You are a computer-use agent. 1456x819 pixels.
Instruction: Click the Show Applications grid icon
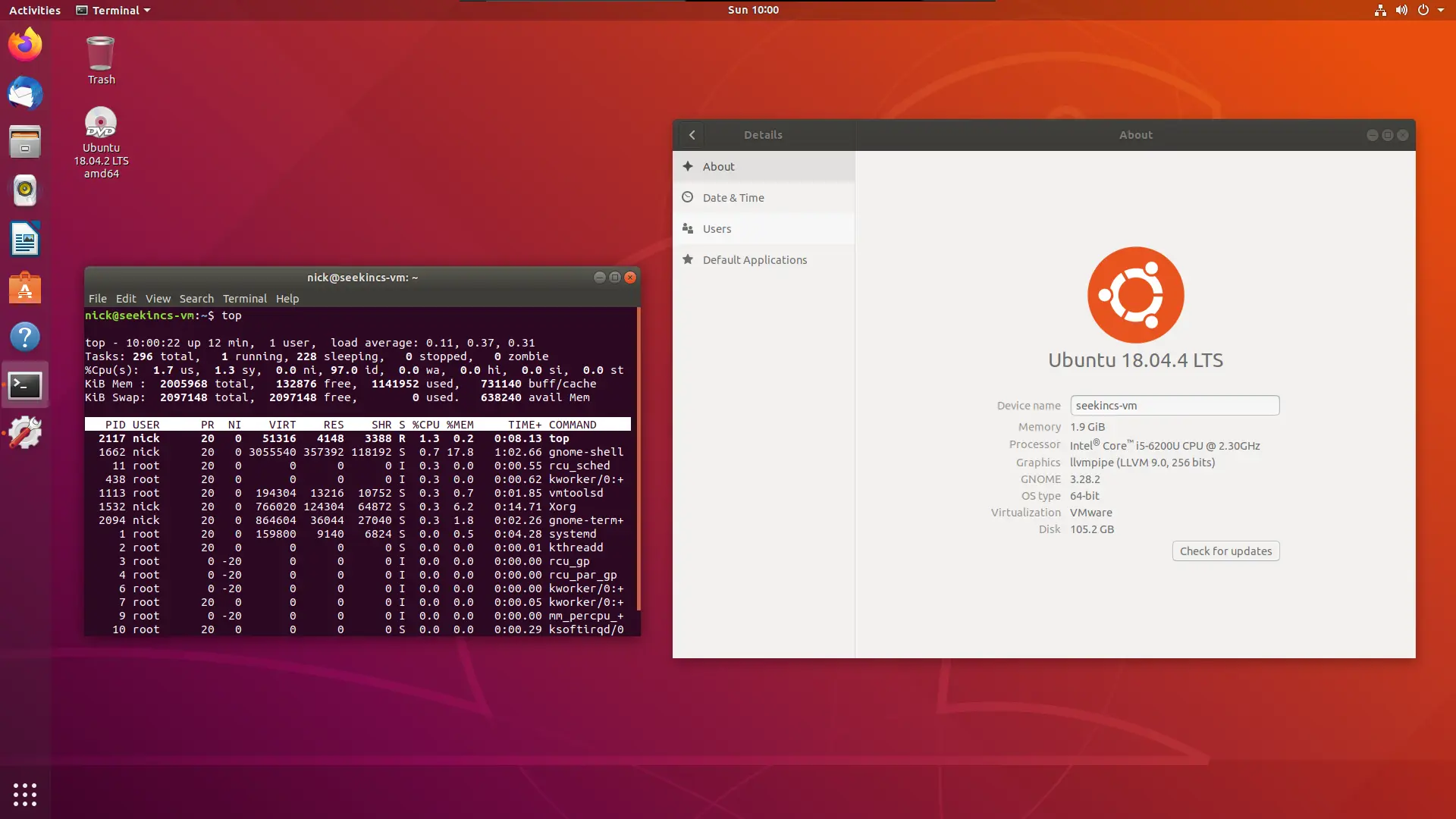click(25, 794)
